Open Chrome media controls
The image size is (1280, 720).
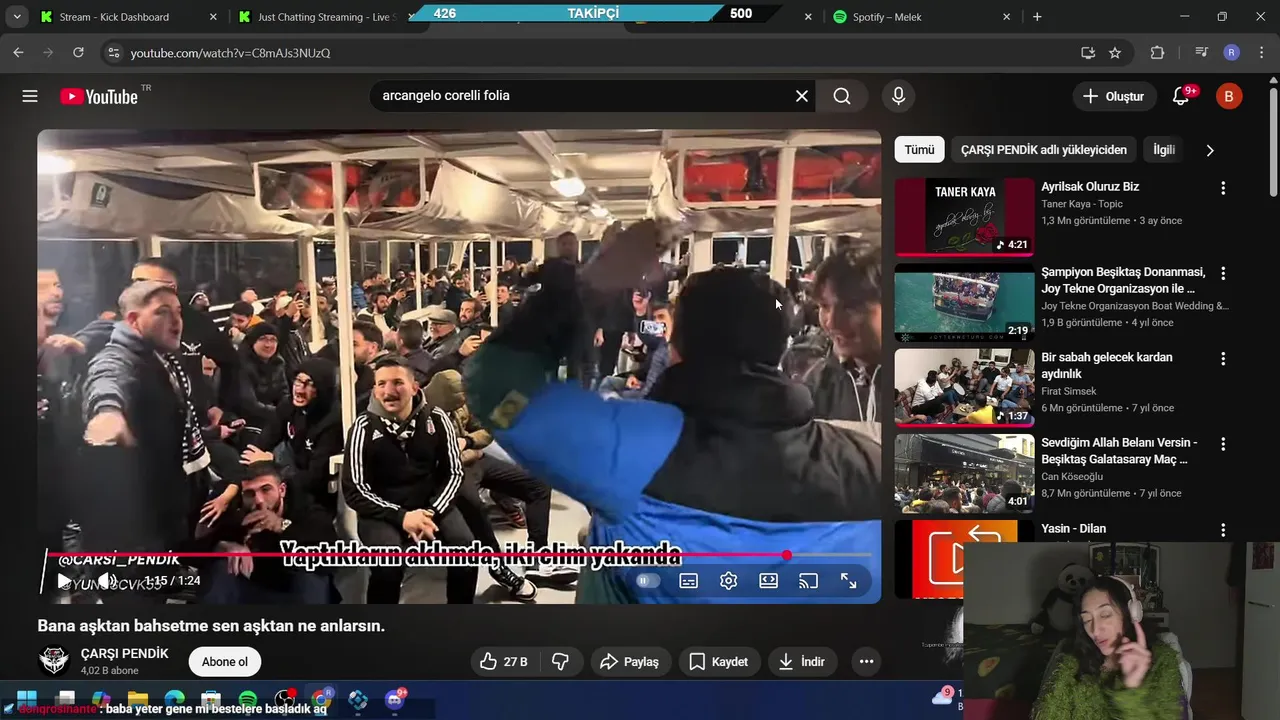pyautogui.click(x=1202, y=53)
